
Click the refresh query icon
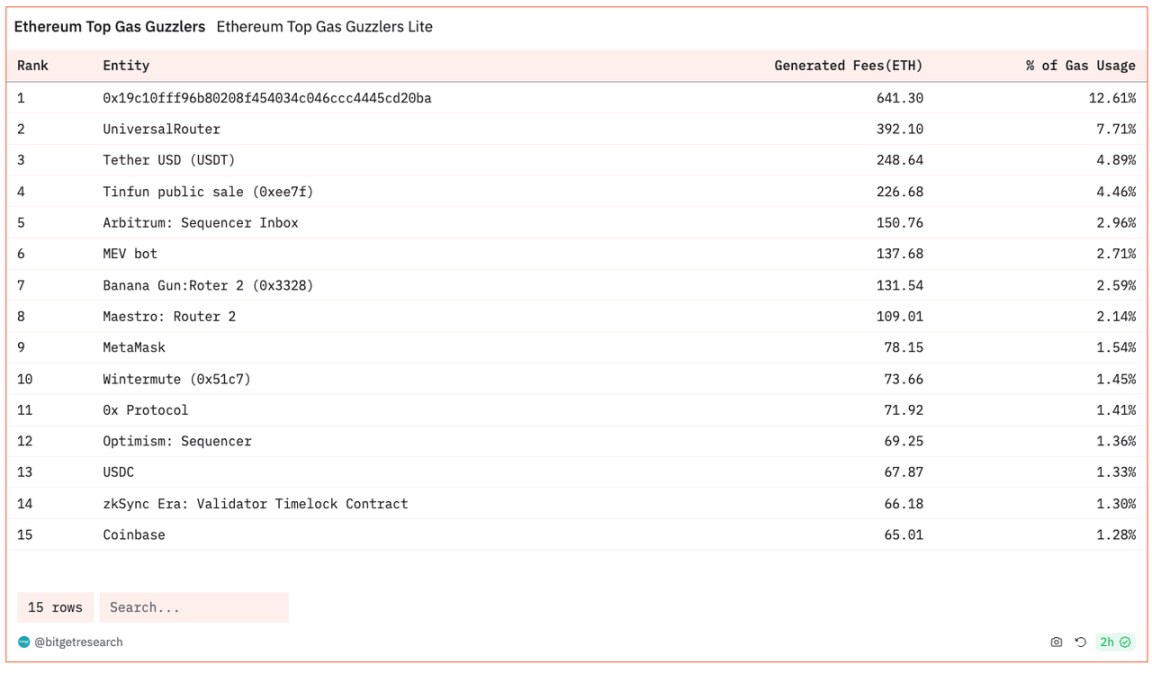tap(1080, 642)
